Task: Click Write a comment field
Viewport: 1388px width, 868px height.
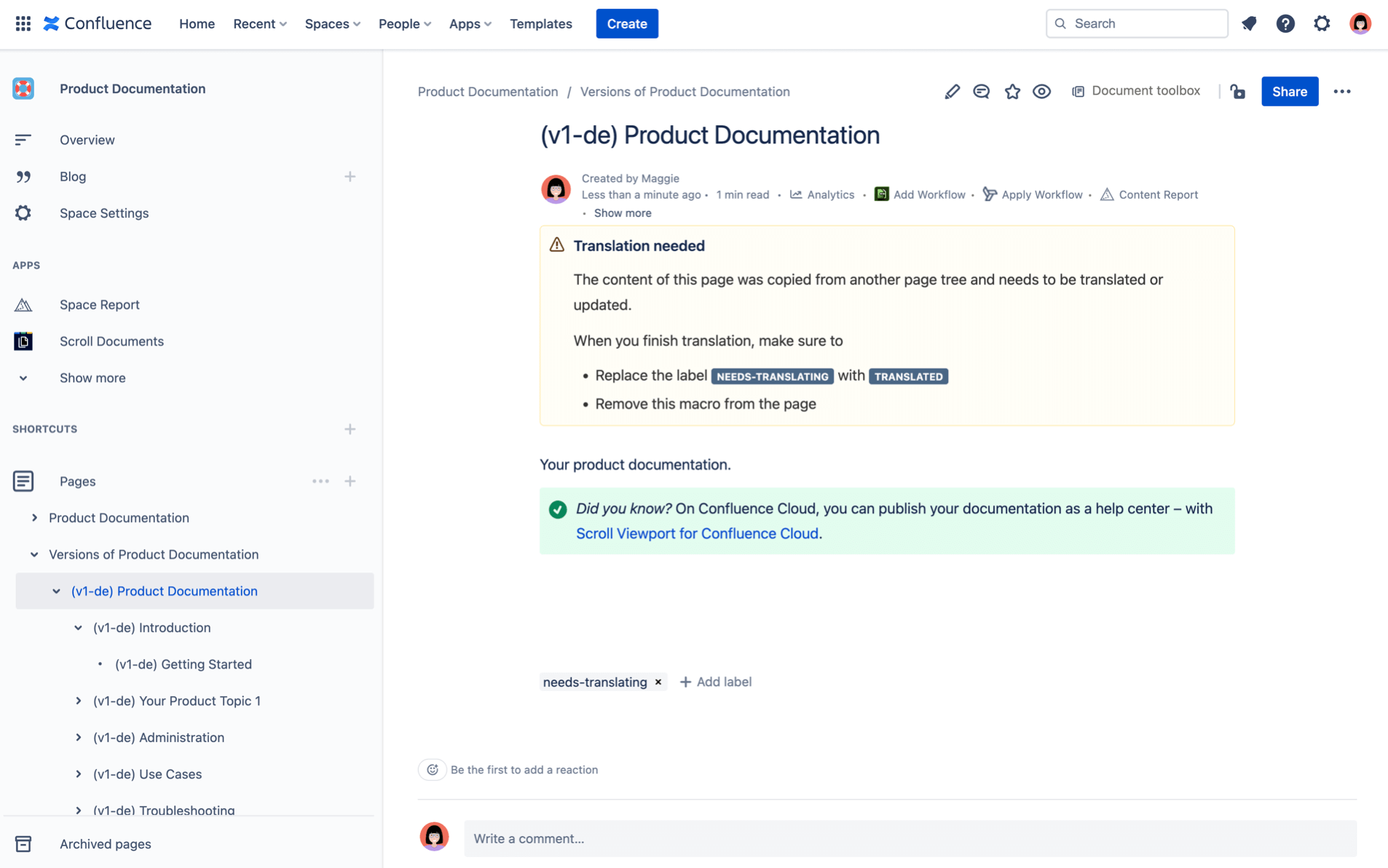Action: (910, 839)
